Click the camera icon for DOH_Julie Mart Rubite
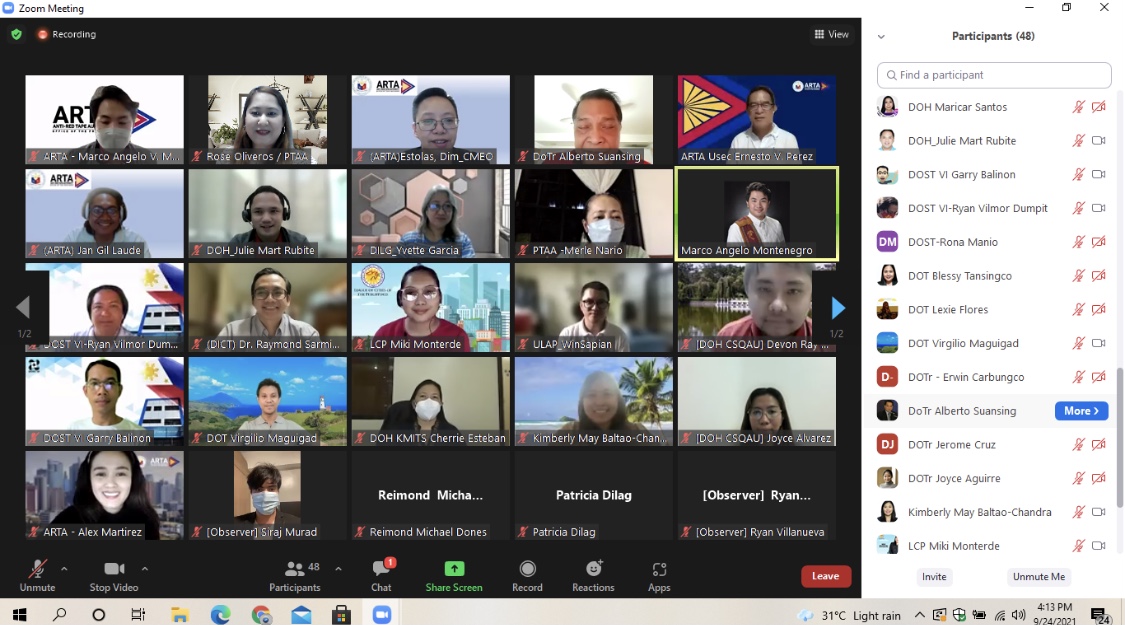This screenshot has height=625, width=1125. click(x=1098, y=141)
